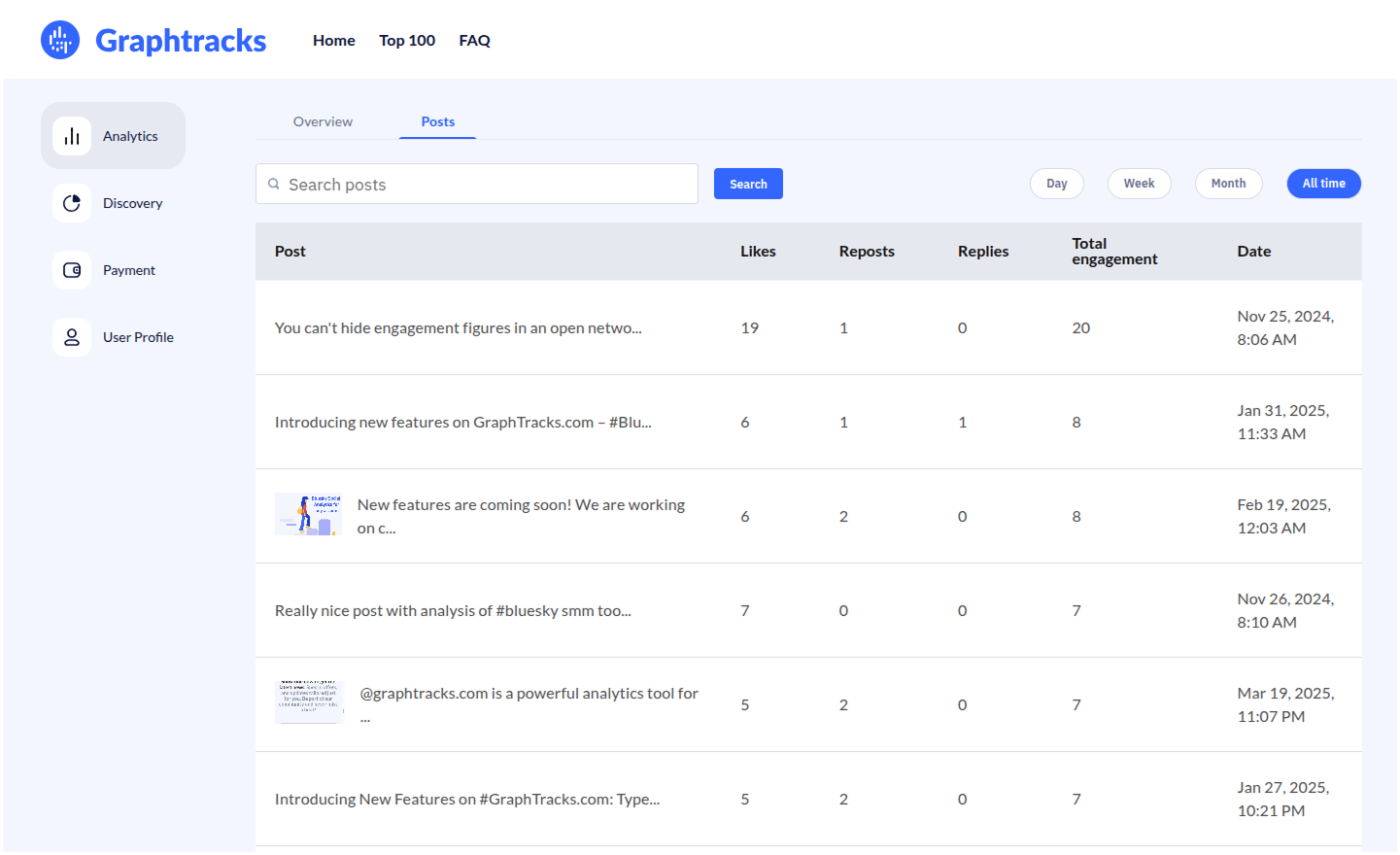
Task: Click the blue Search button
Action: point(748,184)
